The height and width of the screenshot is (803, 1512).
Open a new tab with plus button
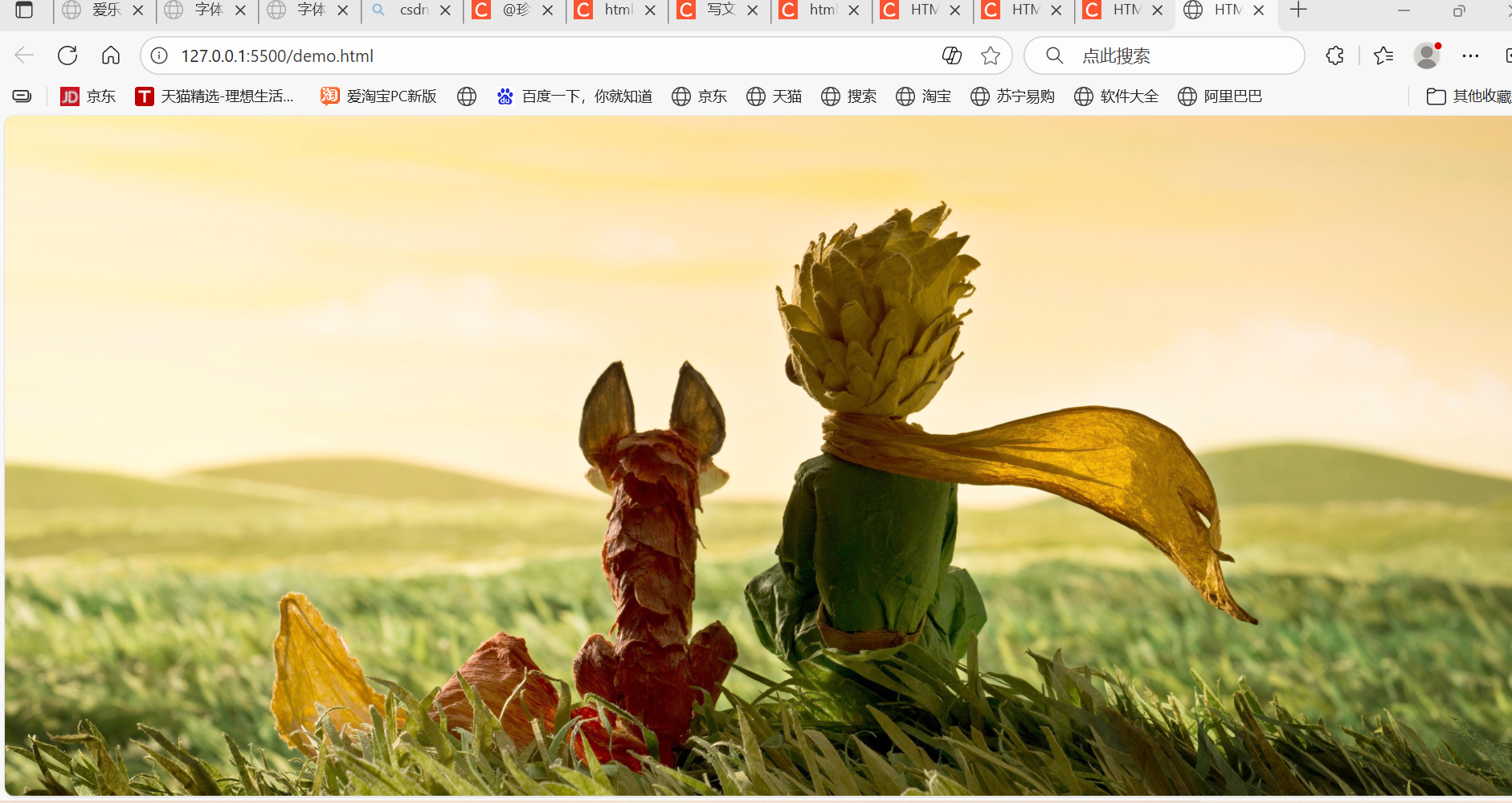click(x=1298, y=10)
